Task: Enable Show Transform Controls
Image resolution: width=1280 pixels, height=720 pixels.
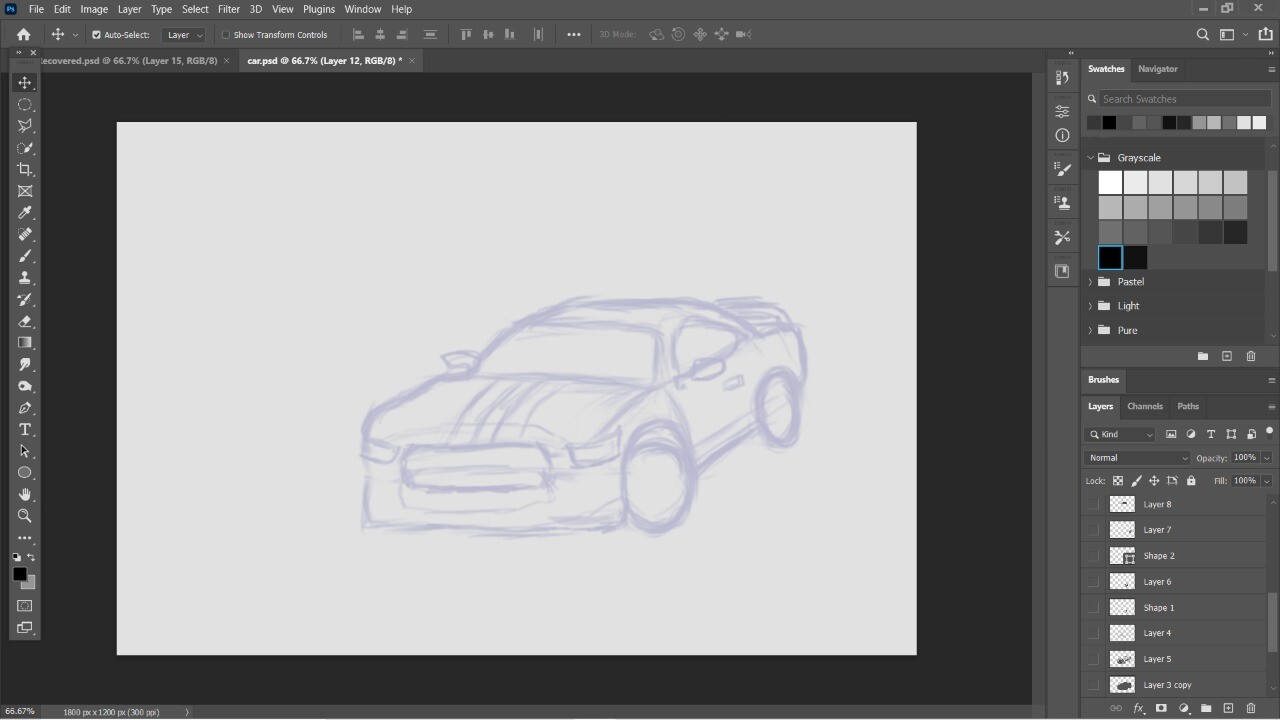Action: [226, 34]
